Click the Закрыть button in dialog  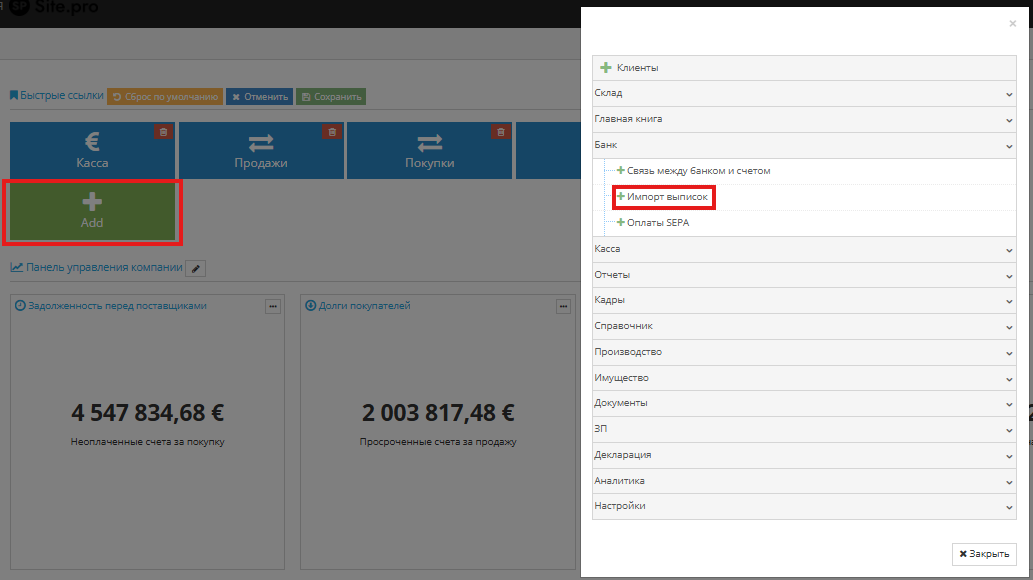[983, 553]
